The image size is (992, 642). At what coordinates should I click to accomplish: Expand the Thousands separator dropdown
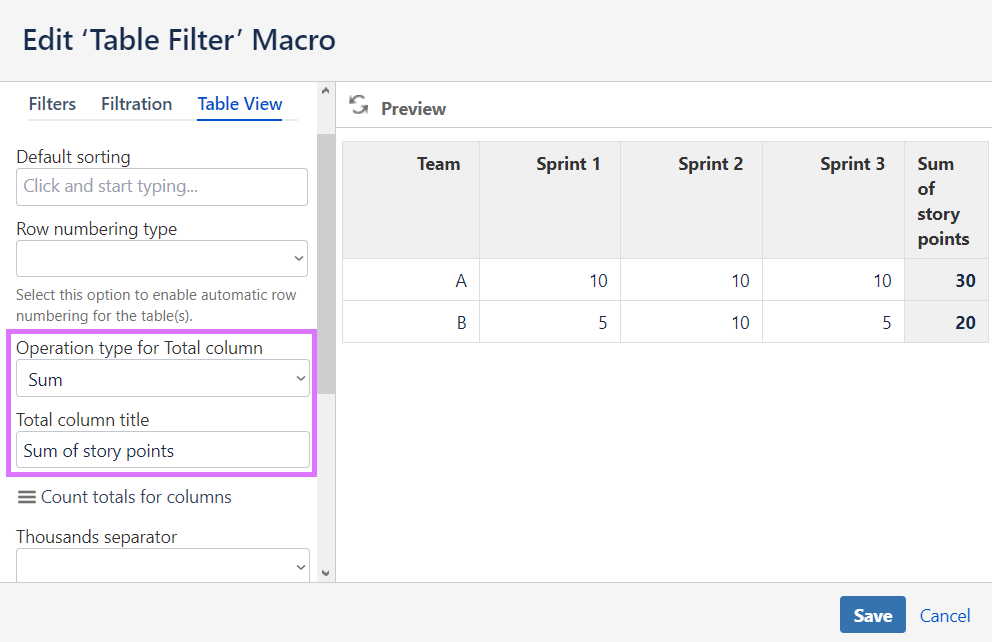pos(162,566)
